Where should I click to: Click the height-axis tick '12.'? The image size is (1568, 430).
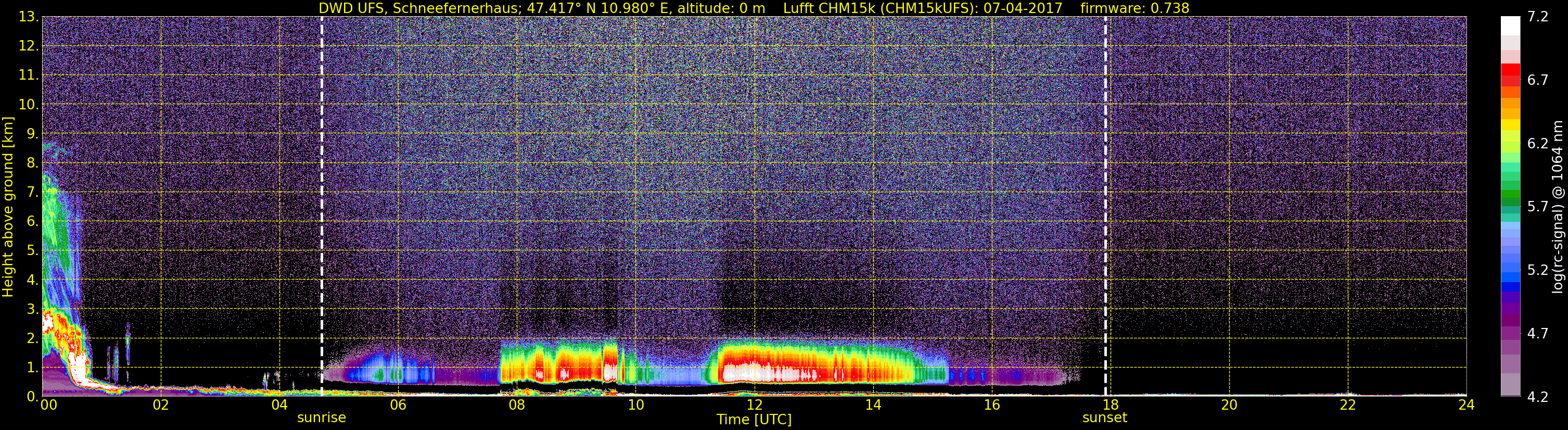29,46
